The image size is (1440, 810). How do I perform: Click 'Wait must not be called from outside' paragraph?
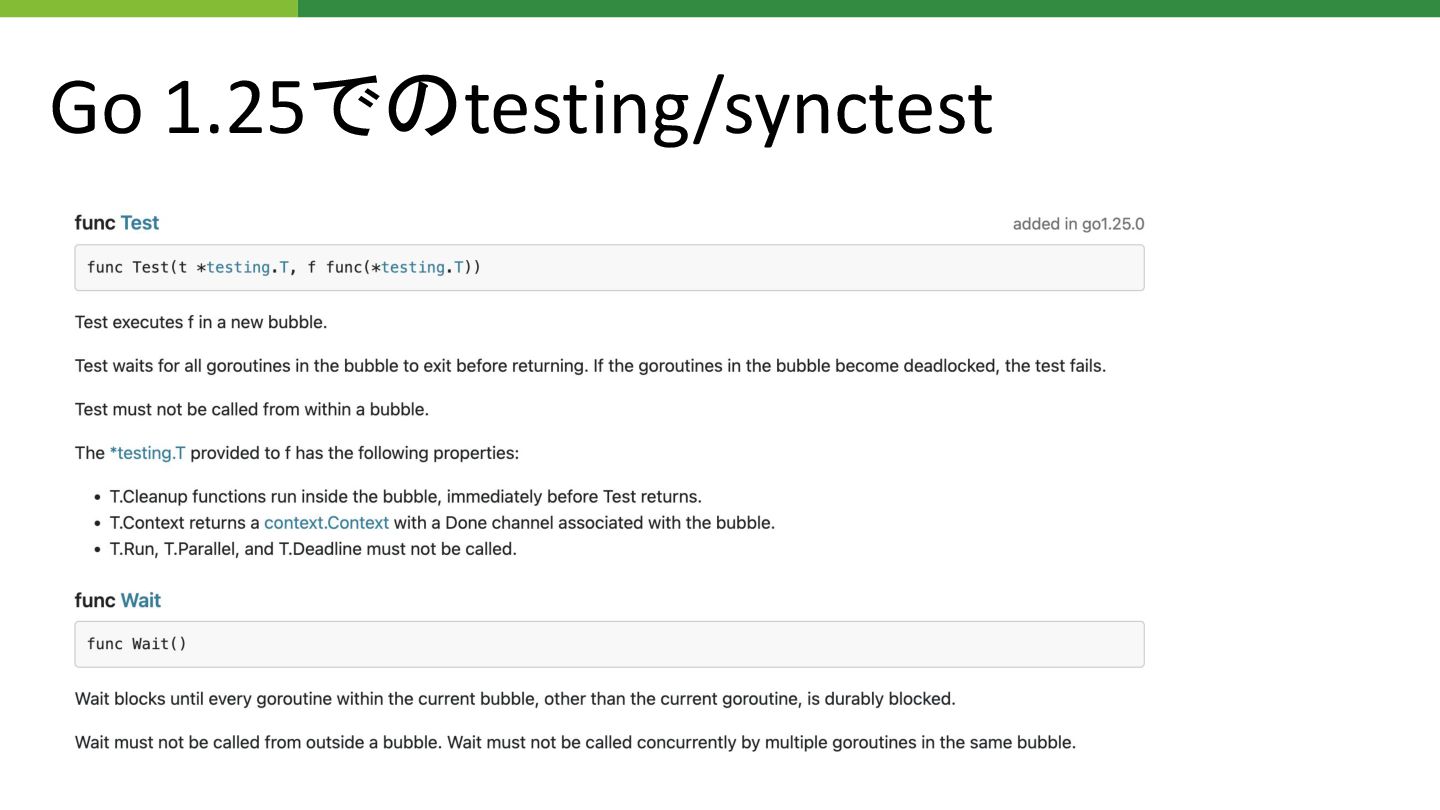click(575, 743)
